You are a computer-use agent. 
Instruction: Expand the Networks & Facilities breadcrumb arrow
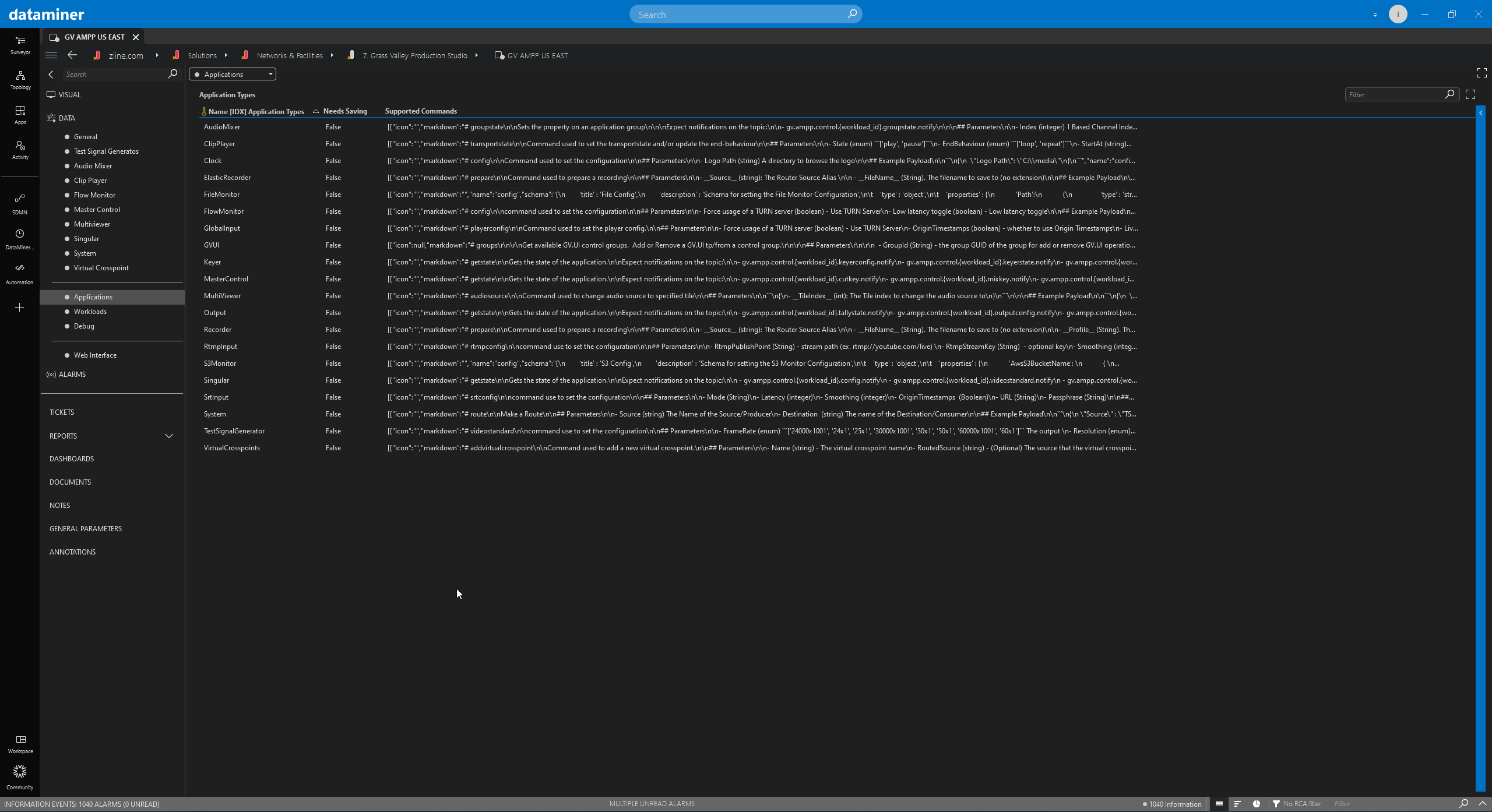(332, 55)
